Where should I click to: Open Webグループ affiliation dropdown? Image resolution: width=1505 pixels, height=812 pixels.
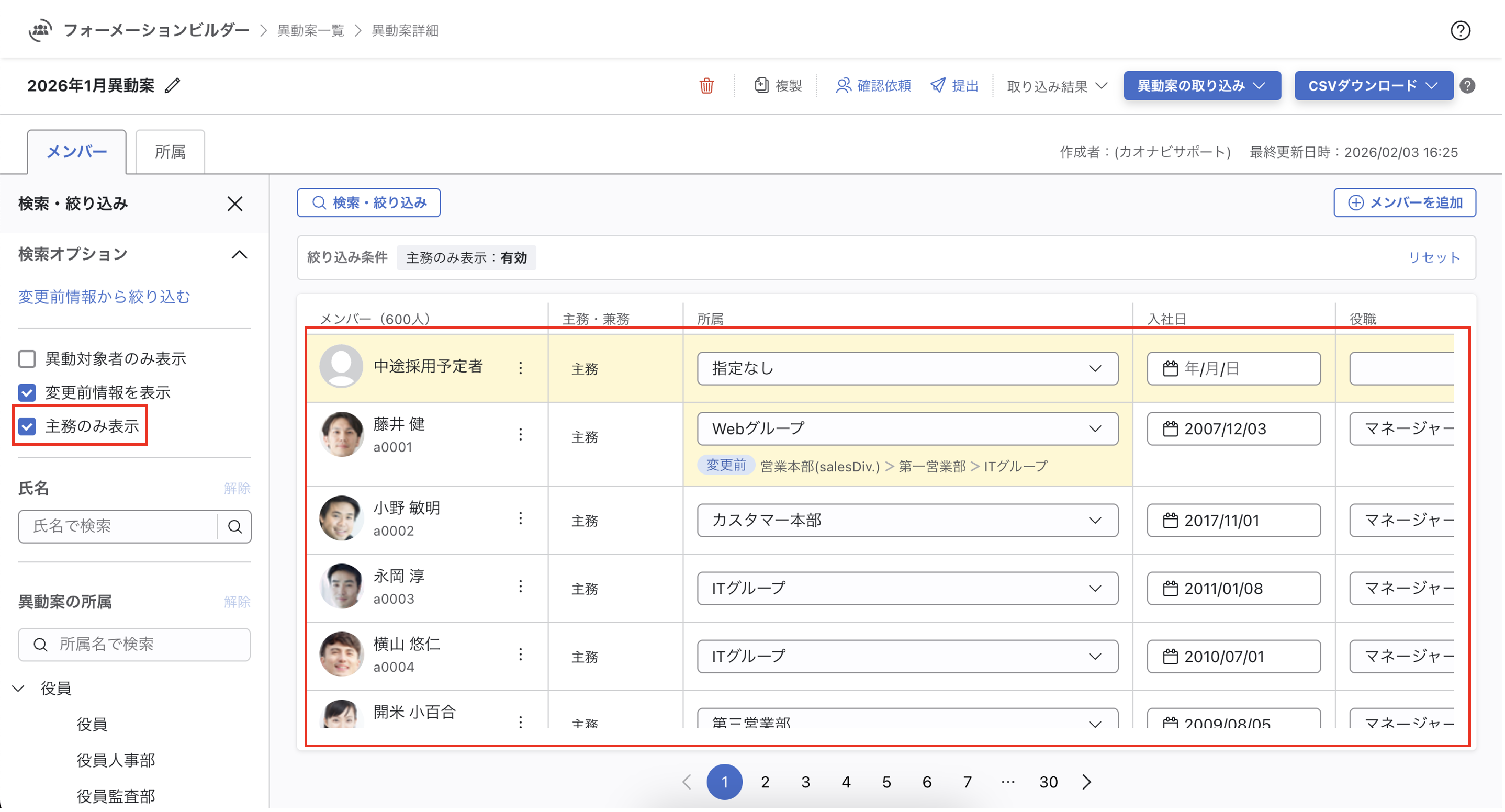point(907,430)
